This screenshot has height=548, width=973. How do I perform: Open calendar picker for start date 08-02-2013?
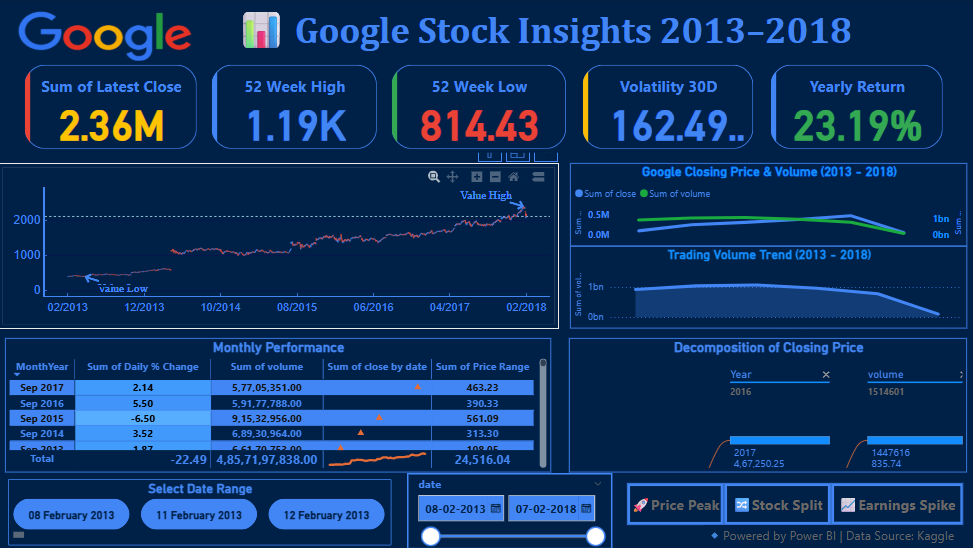click(x=495, y=508)
